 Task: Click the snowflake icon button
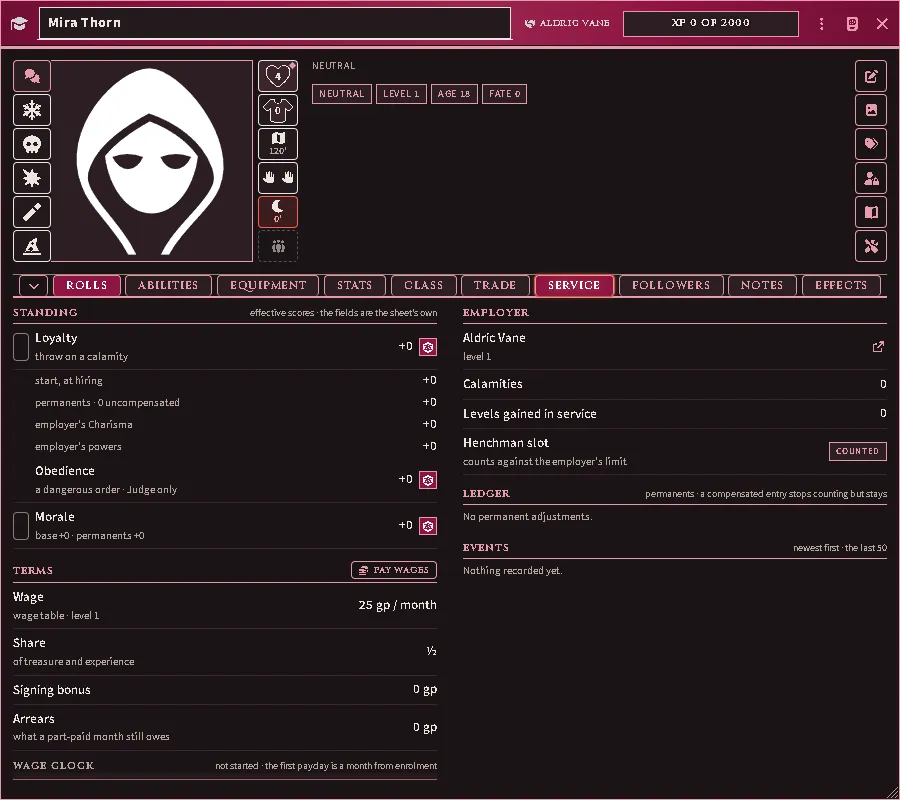(x=32, y=110)
